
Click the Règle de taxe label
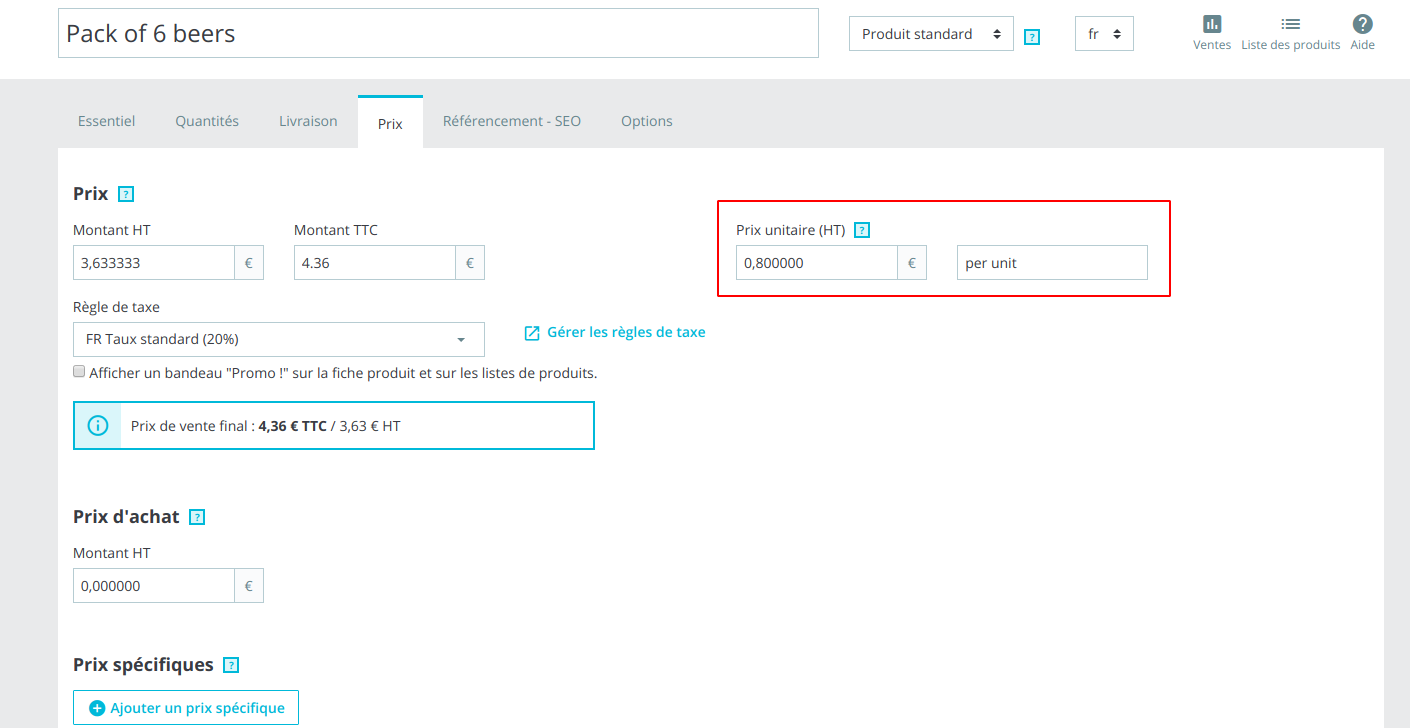pyautogui.click(x=116, y=307)
